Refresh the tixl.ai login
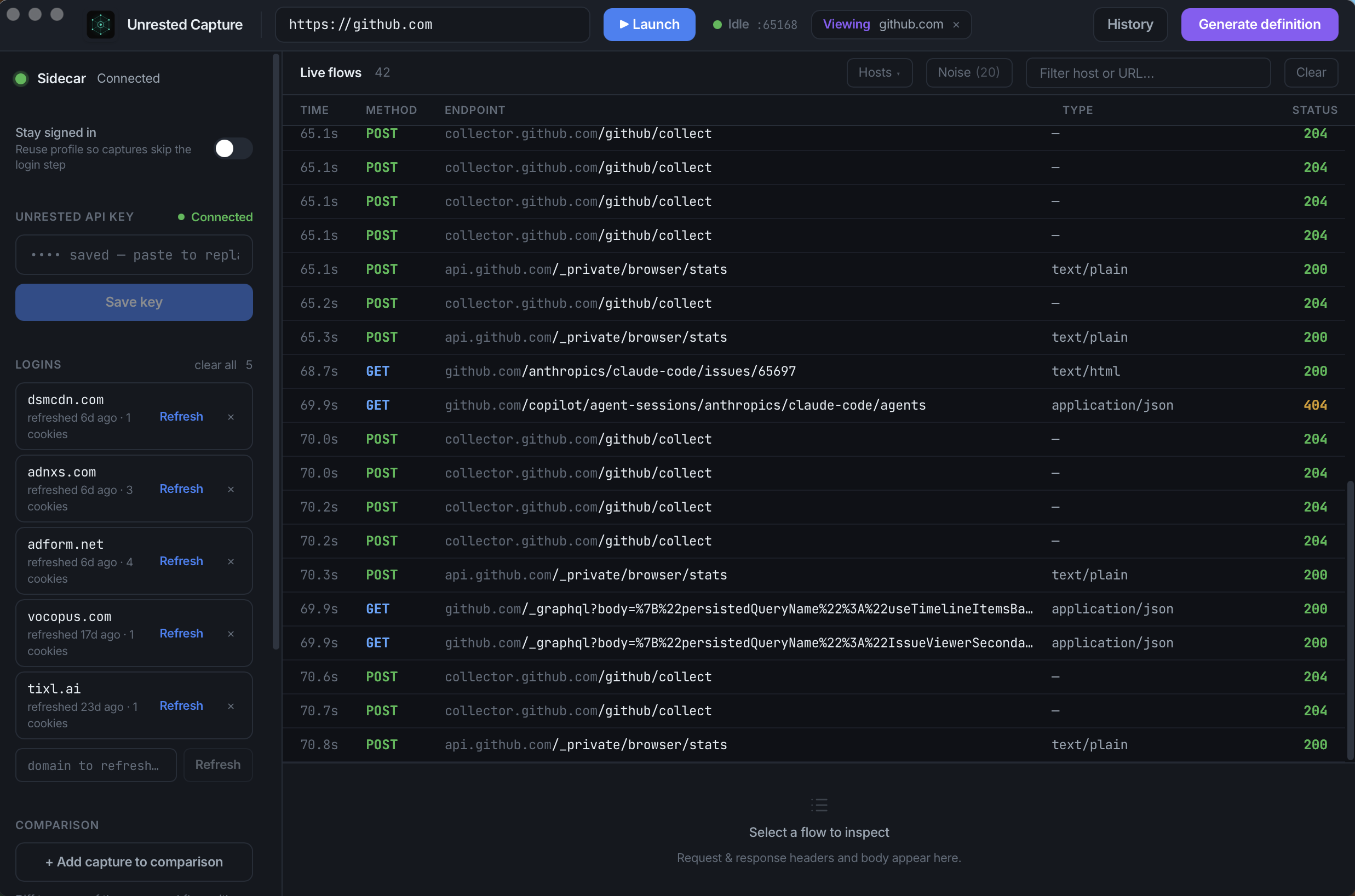The image size is (1355, 896). coord(181,706)
